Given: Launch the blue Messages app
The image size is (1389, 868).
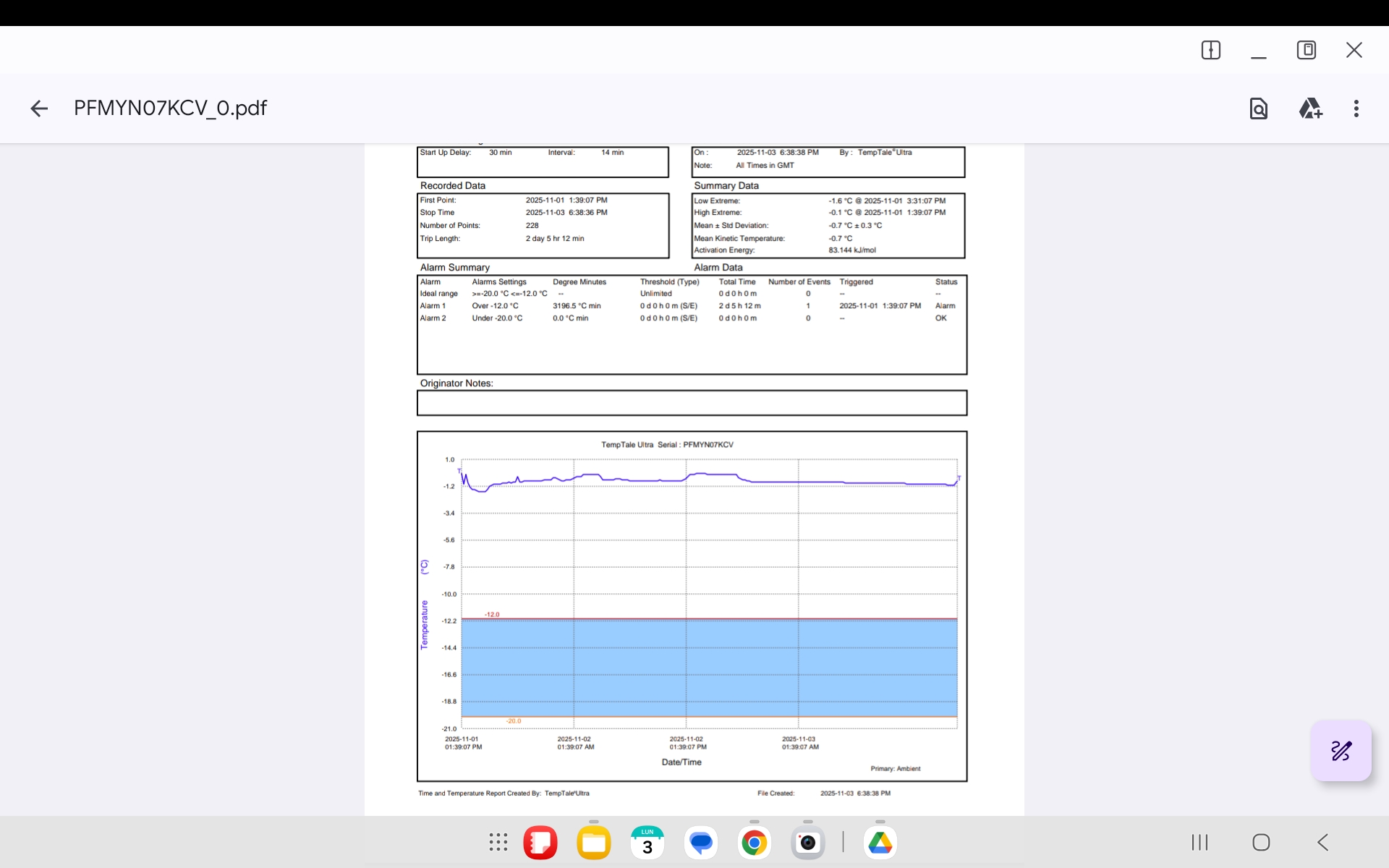Looking at the screenshot, I should (700, 843).
